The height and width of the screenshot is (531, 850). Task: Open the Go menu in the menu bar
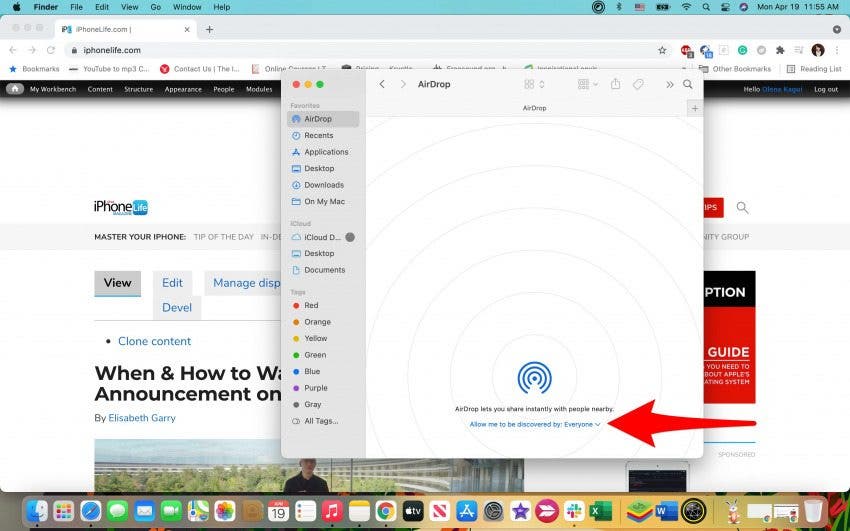[x=155, y=7]
